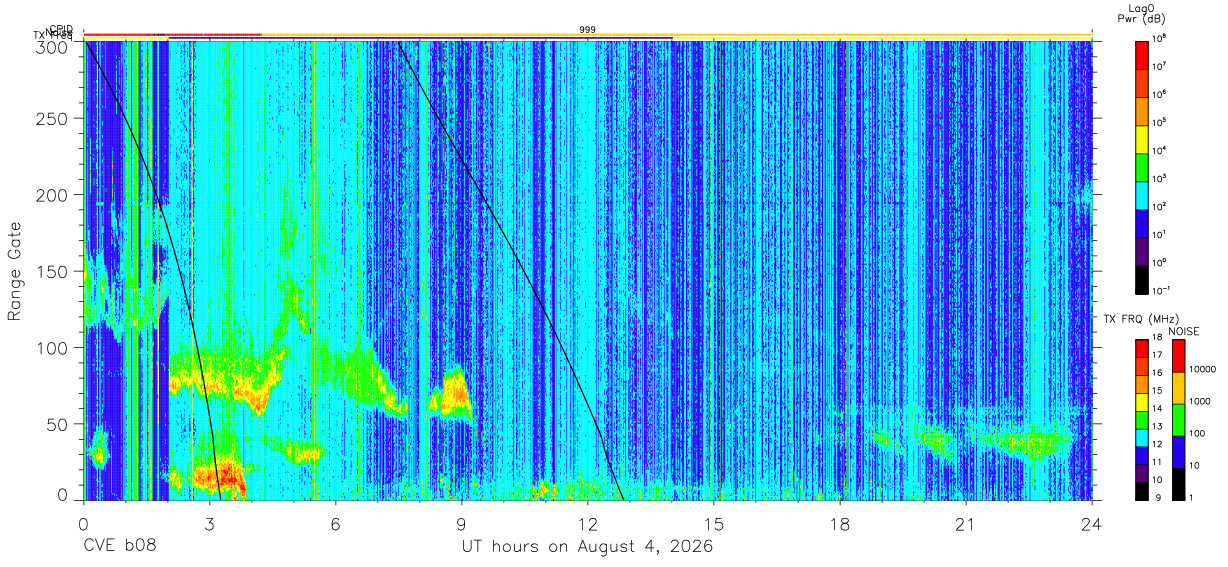This screenshot has height=567, width=1228.
Task: Pick the blue segment of the NOISE colorbar
Action: (1178, 450)
